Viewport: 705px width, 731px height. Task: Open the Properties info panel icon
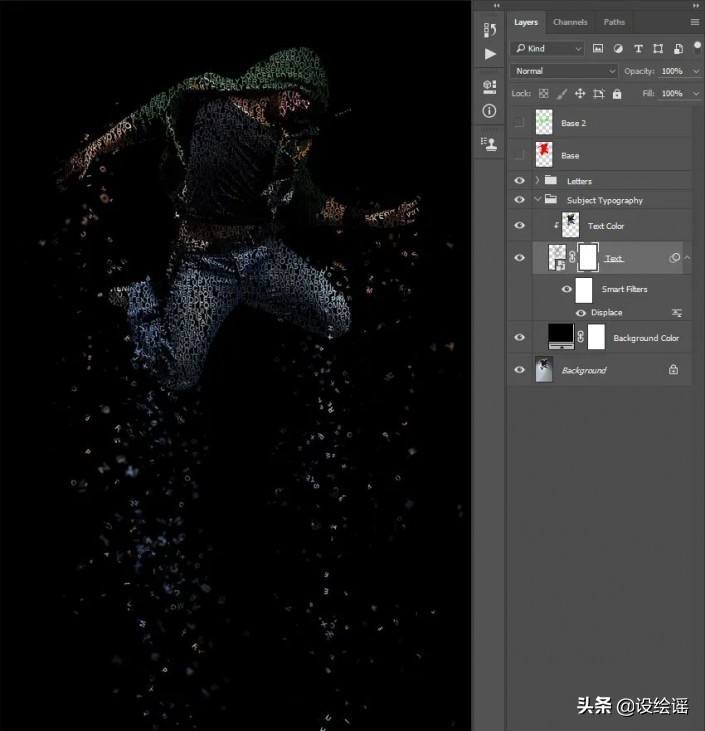(490, 110)
